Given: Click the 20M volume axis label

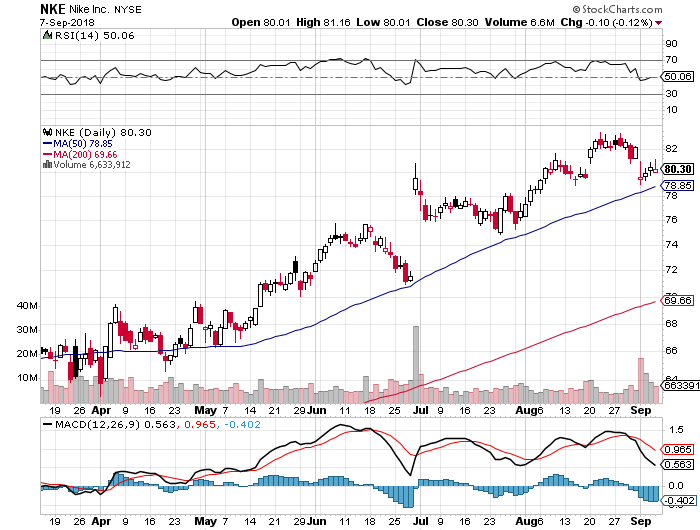Looking at the screenshot, I should 27,354.
